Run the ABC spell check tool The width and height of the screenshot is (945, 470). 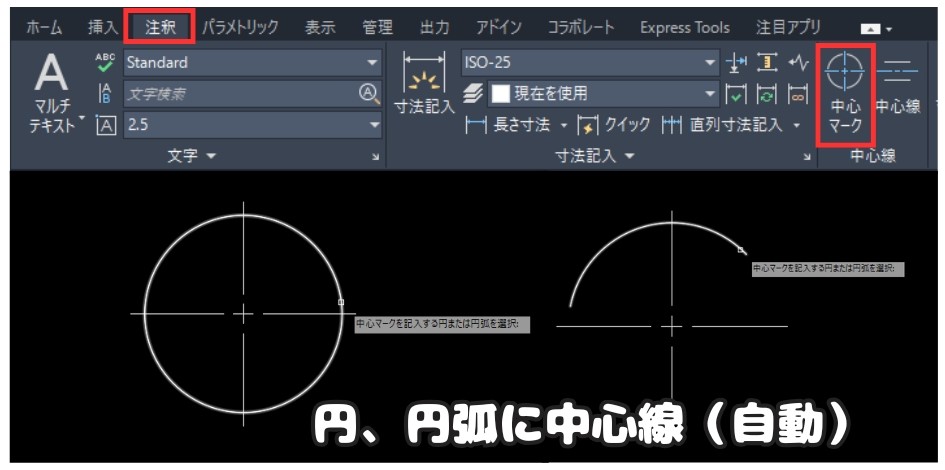[x=105, y=62]
